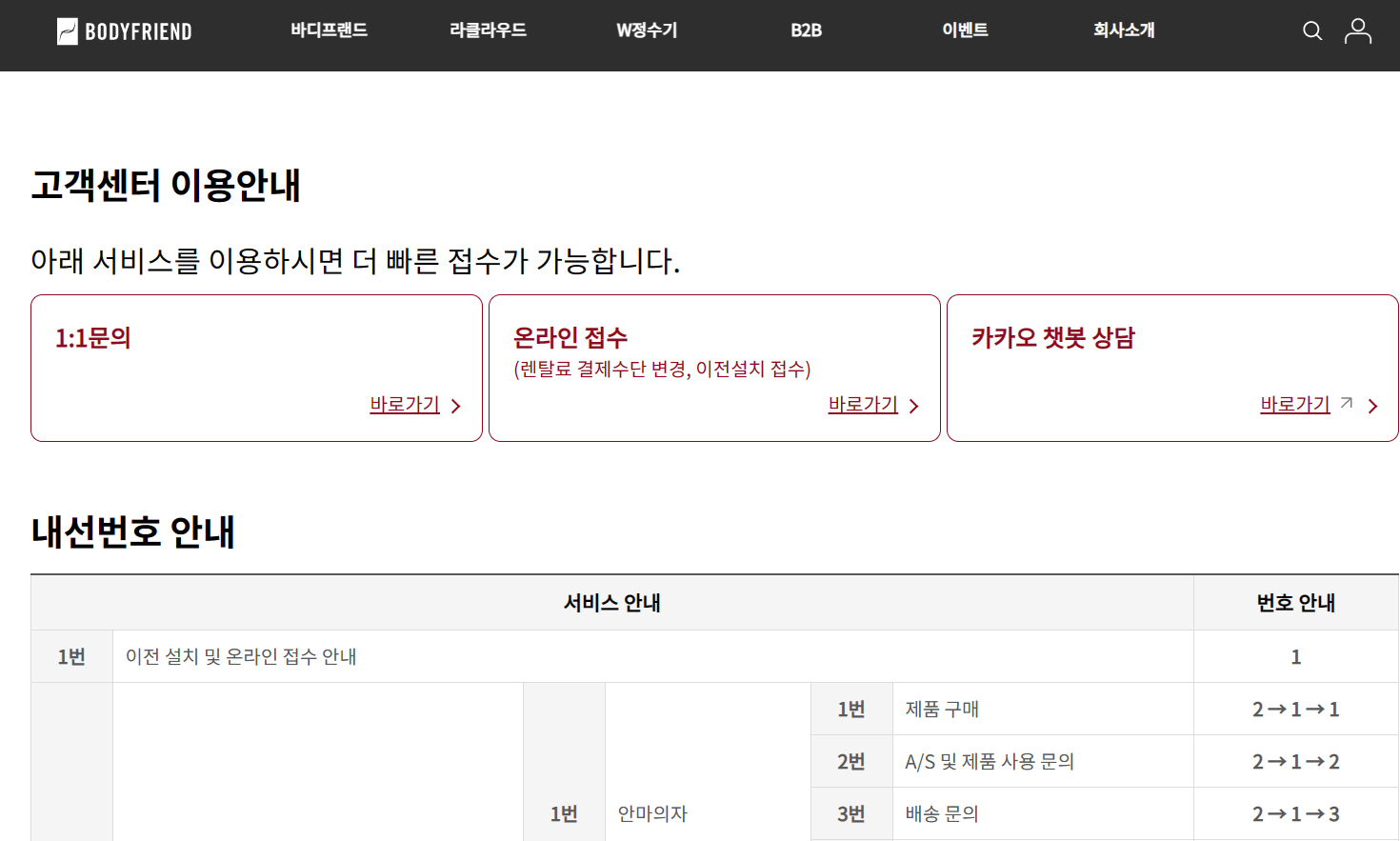1400x841 pixels.
Task: Click the BODYFRIEND logo
Action: click(x=125, y=30)
